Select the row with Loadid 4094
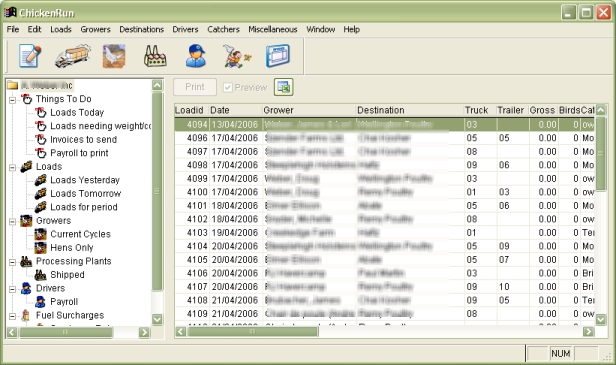This screenshot has width=616, height=365. point(385,125)
